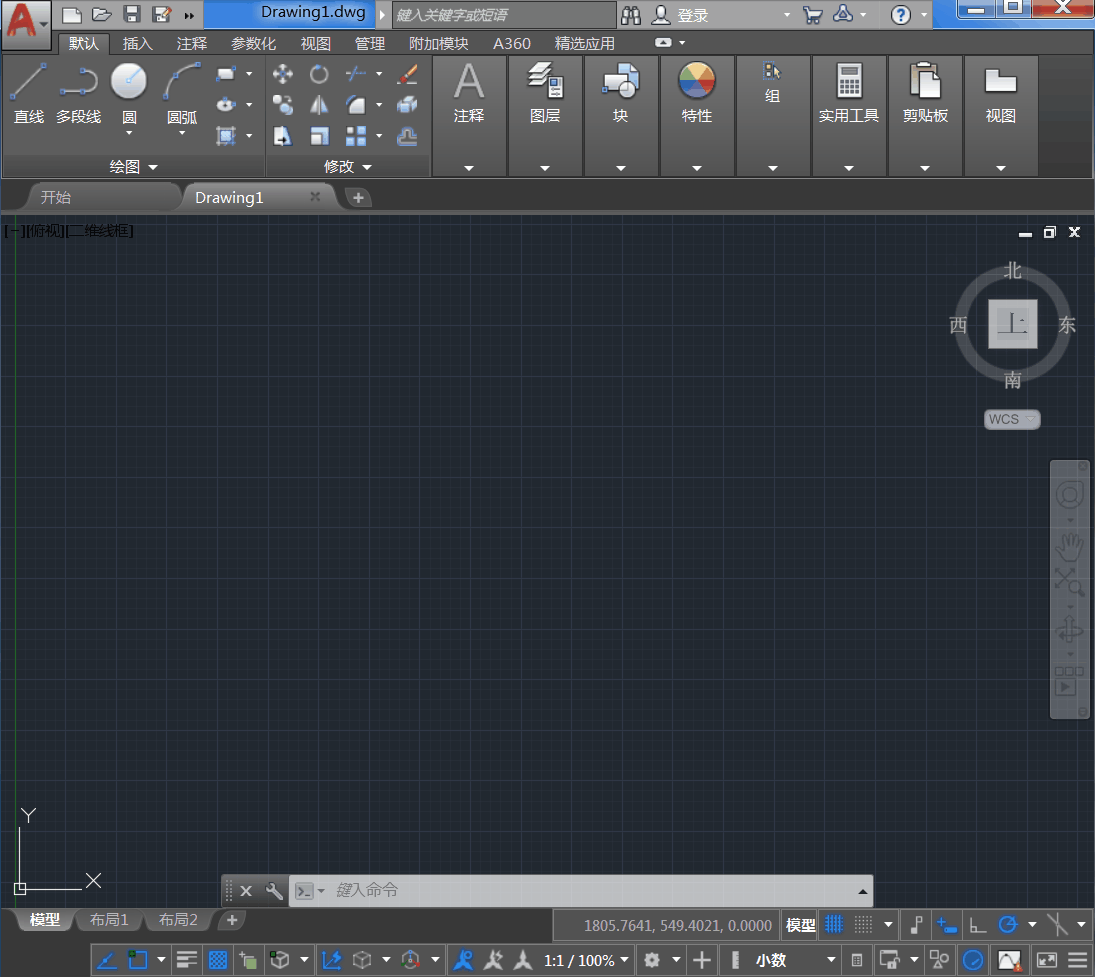The height and width of the screenshot is (977, 1095).
Task: Toggle dynamic input in status bar
Action: click(946, 925)
